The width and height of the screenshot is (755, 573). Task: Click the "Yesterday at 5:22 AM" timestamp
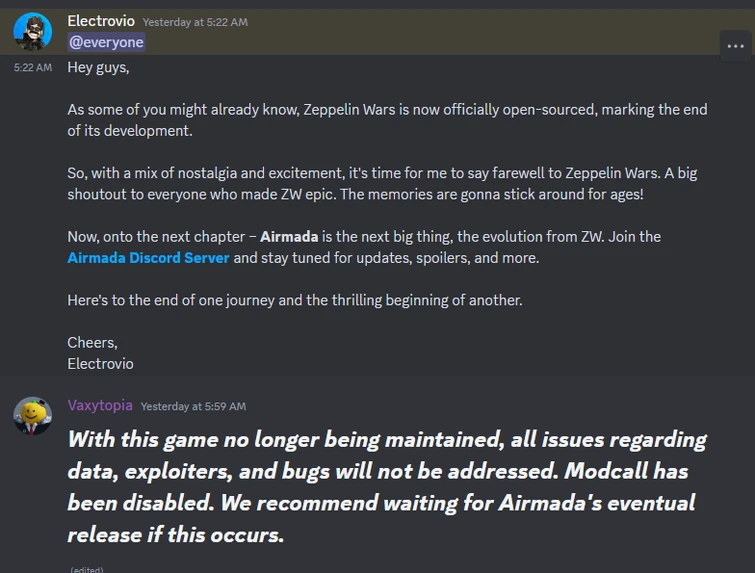tap(195, 22)
